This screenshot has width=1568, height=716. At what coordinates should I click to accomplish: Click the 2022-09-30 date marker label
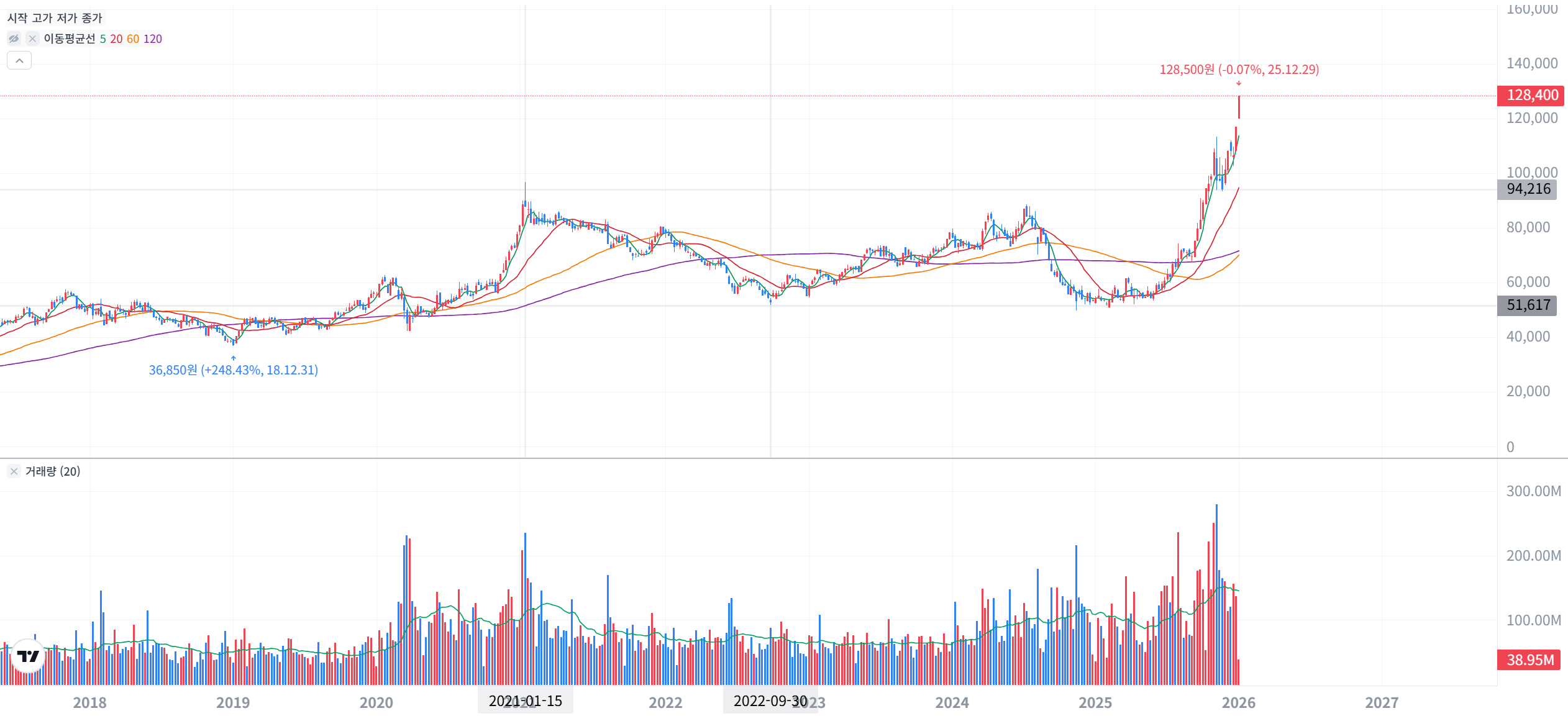[x=770, y=701]
